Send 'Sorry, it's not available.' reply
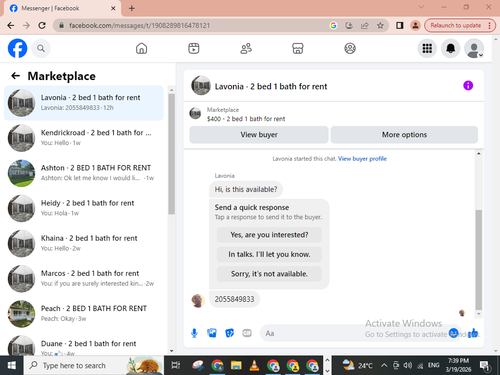 269,274
